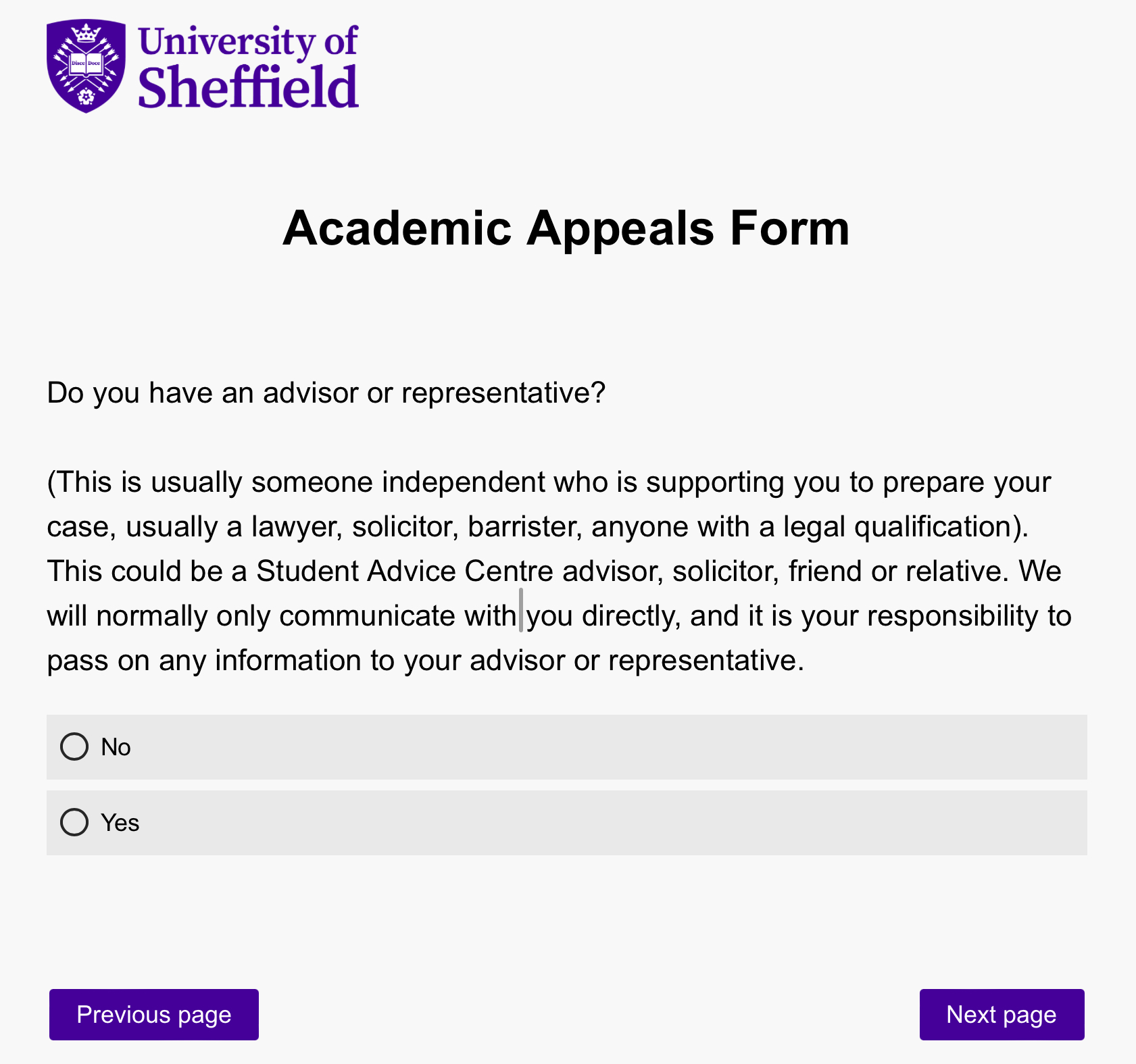Viewport: 1136px width, 1064px height.
Task: Click the 'Academic Appeals Form' page title
Action: tap(566, 229)
